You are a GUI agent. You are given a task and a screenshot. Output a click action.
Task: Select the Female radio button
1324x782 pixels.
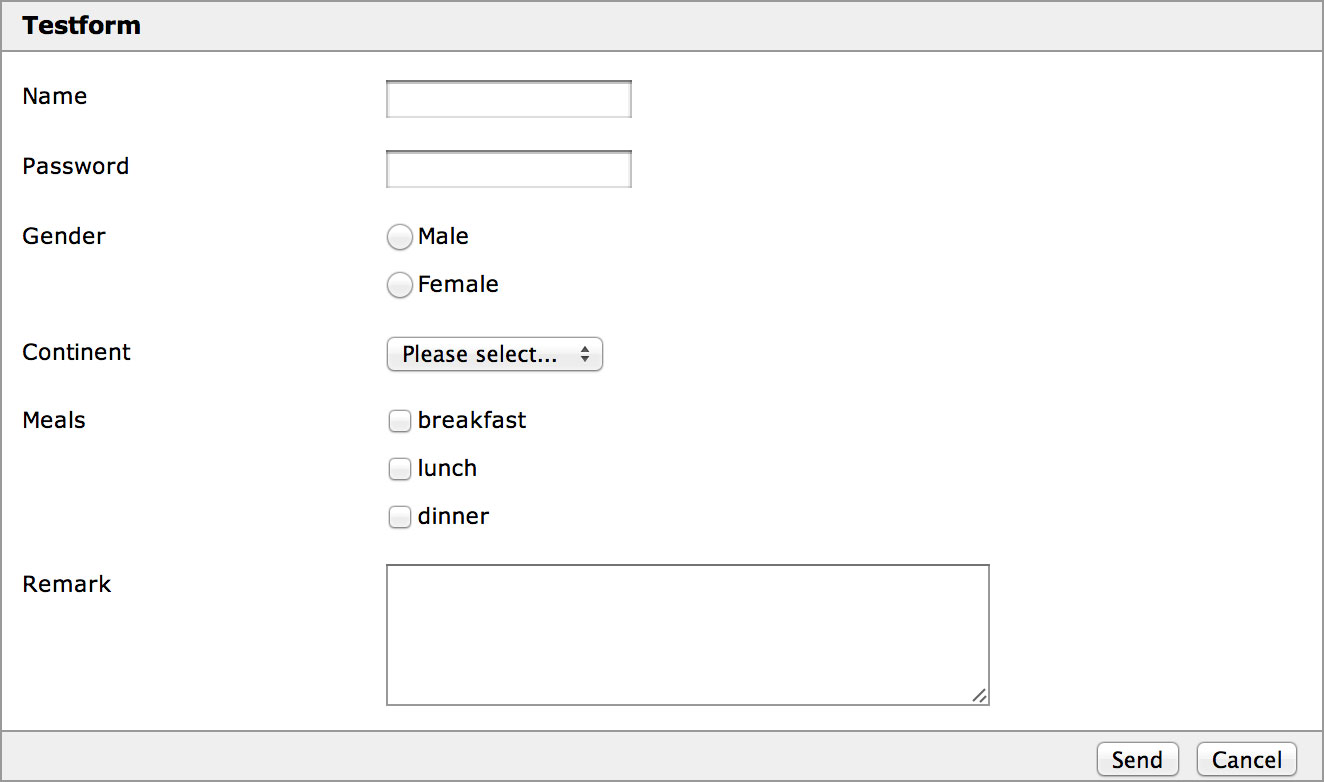click(399, 284)
